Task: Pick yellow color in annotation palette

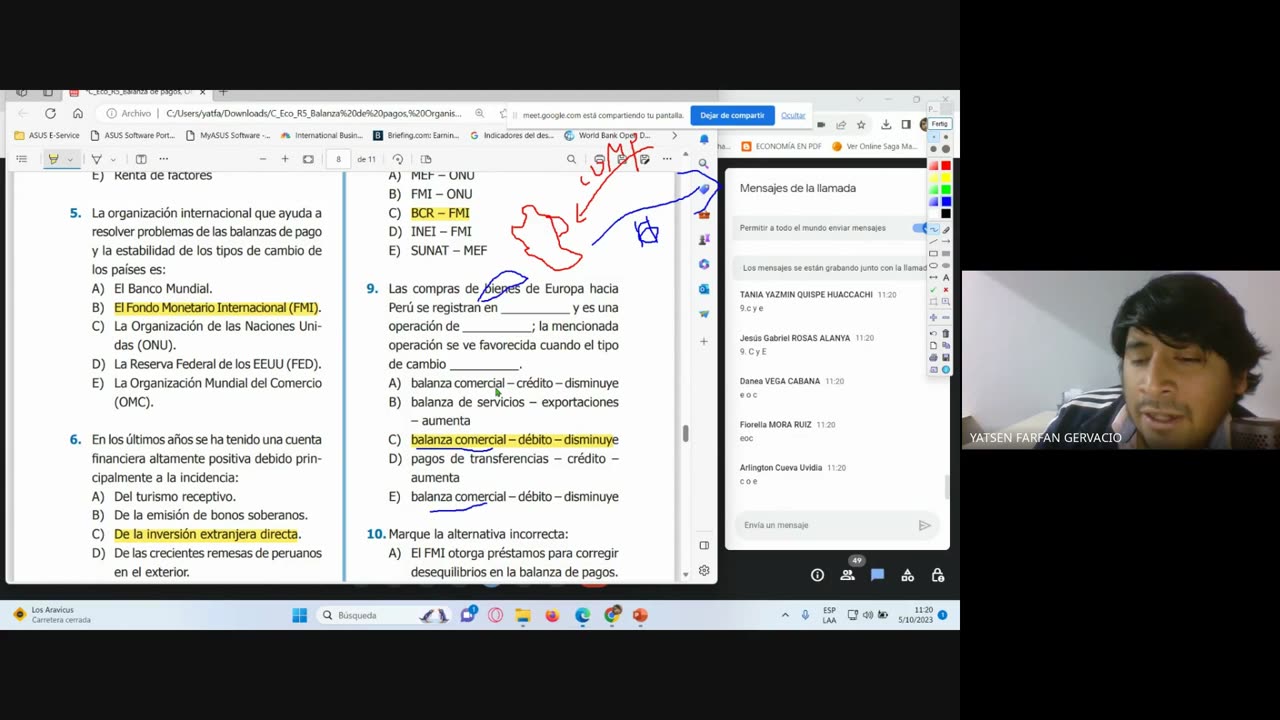Action: pyautogui.click(x=946, y=178)
